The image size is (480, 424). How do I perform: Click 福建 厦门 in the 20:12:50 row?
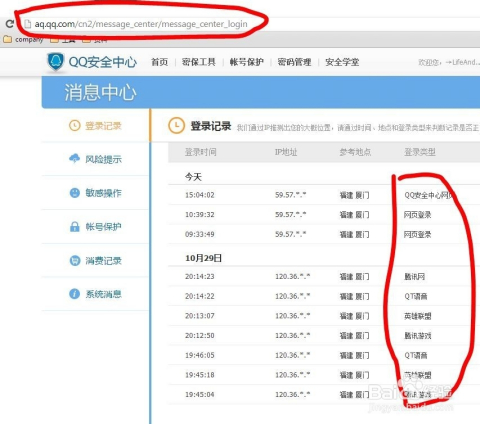354,335
